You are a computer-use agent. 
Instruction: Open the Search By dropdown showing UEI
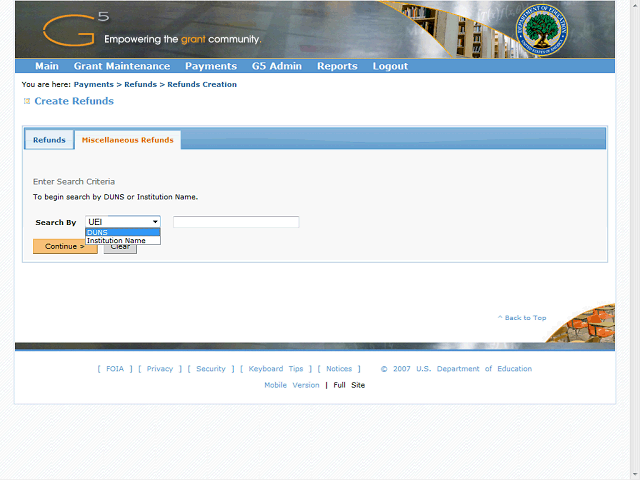pyautogui.click(x=123, y=222)
